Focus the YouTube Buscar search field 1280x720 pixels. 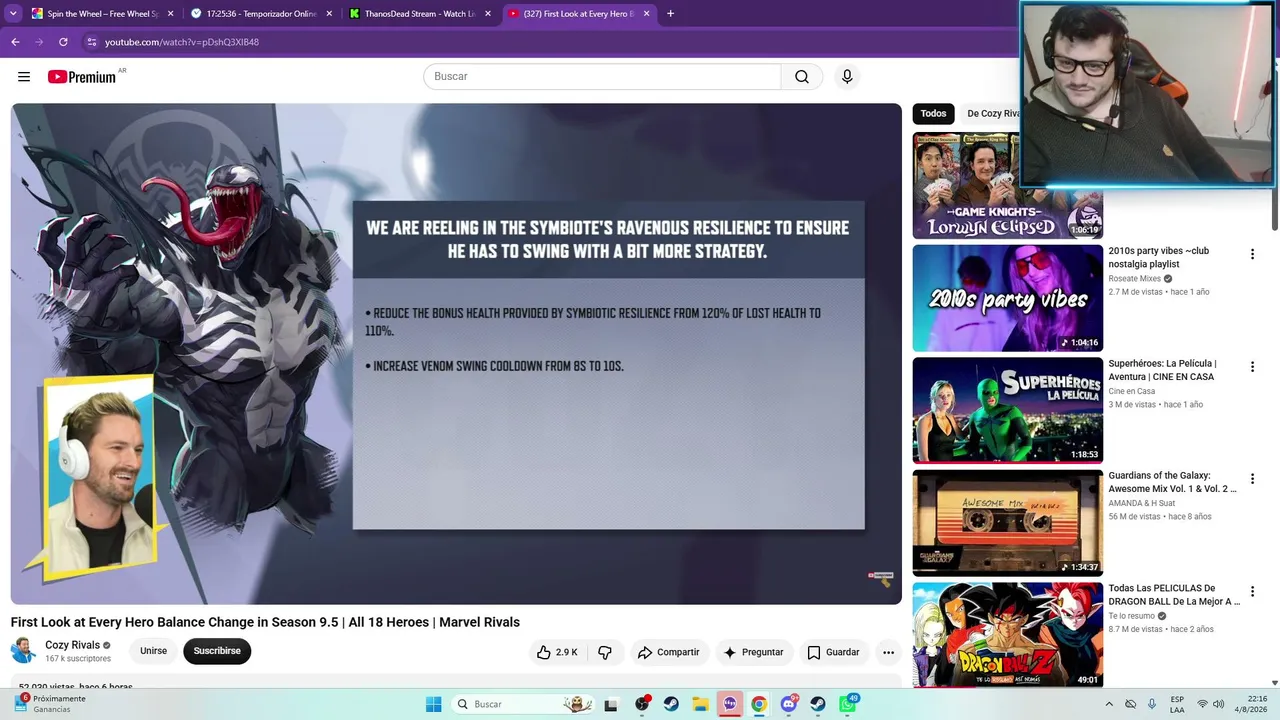click(x=602, y=77)
